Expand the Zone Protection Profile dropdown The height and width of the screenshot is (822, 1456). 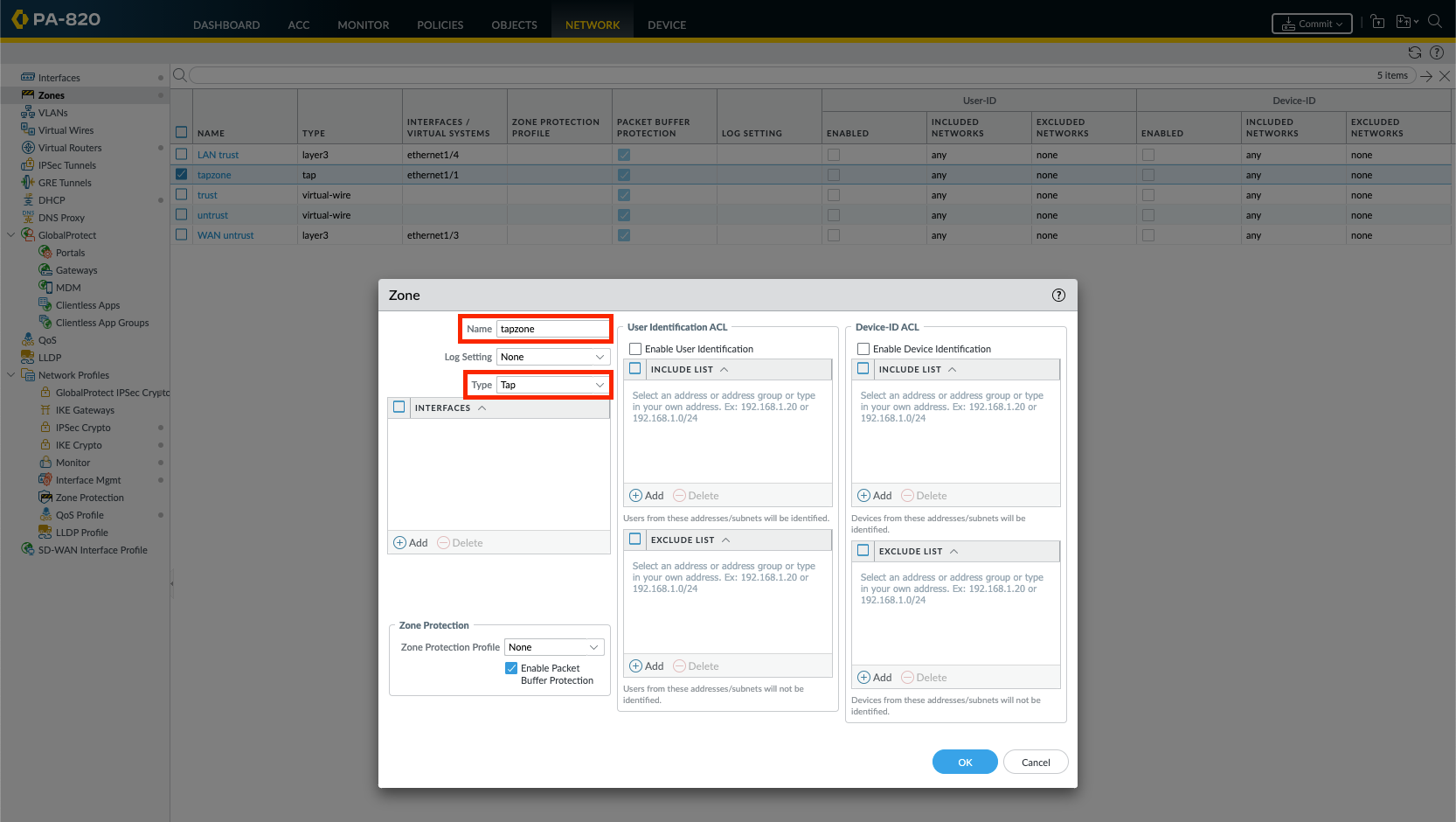point(554,647)
